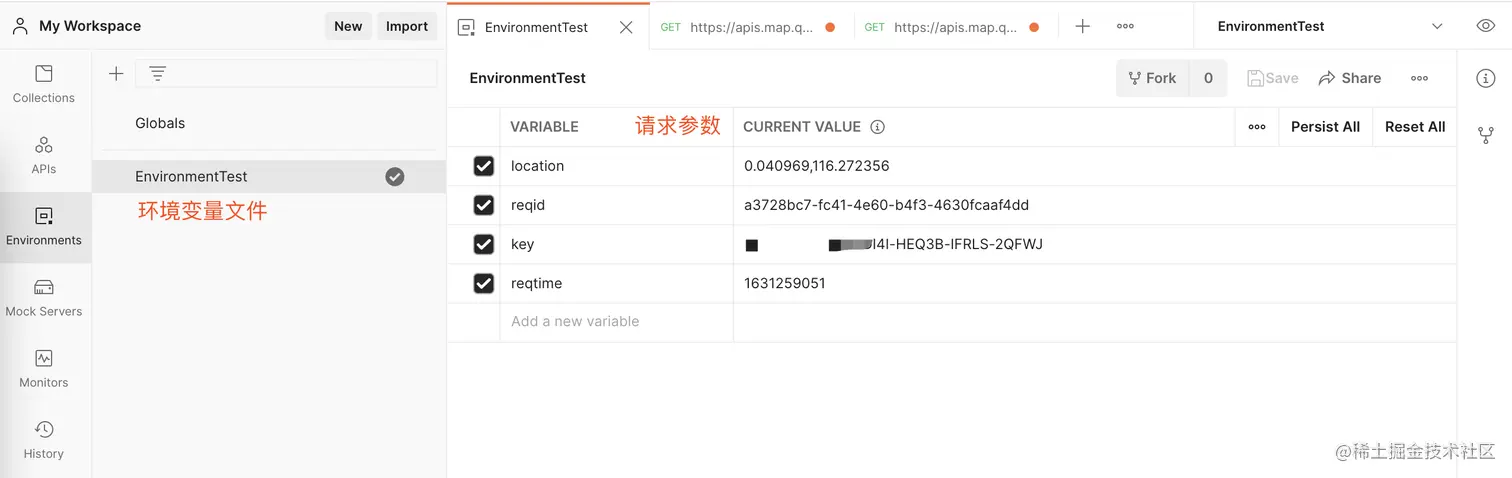This screenshot has height=478, width=1512.
Task: Open the forks/changelog icon in right sidebar
Action: [1485, 134]
